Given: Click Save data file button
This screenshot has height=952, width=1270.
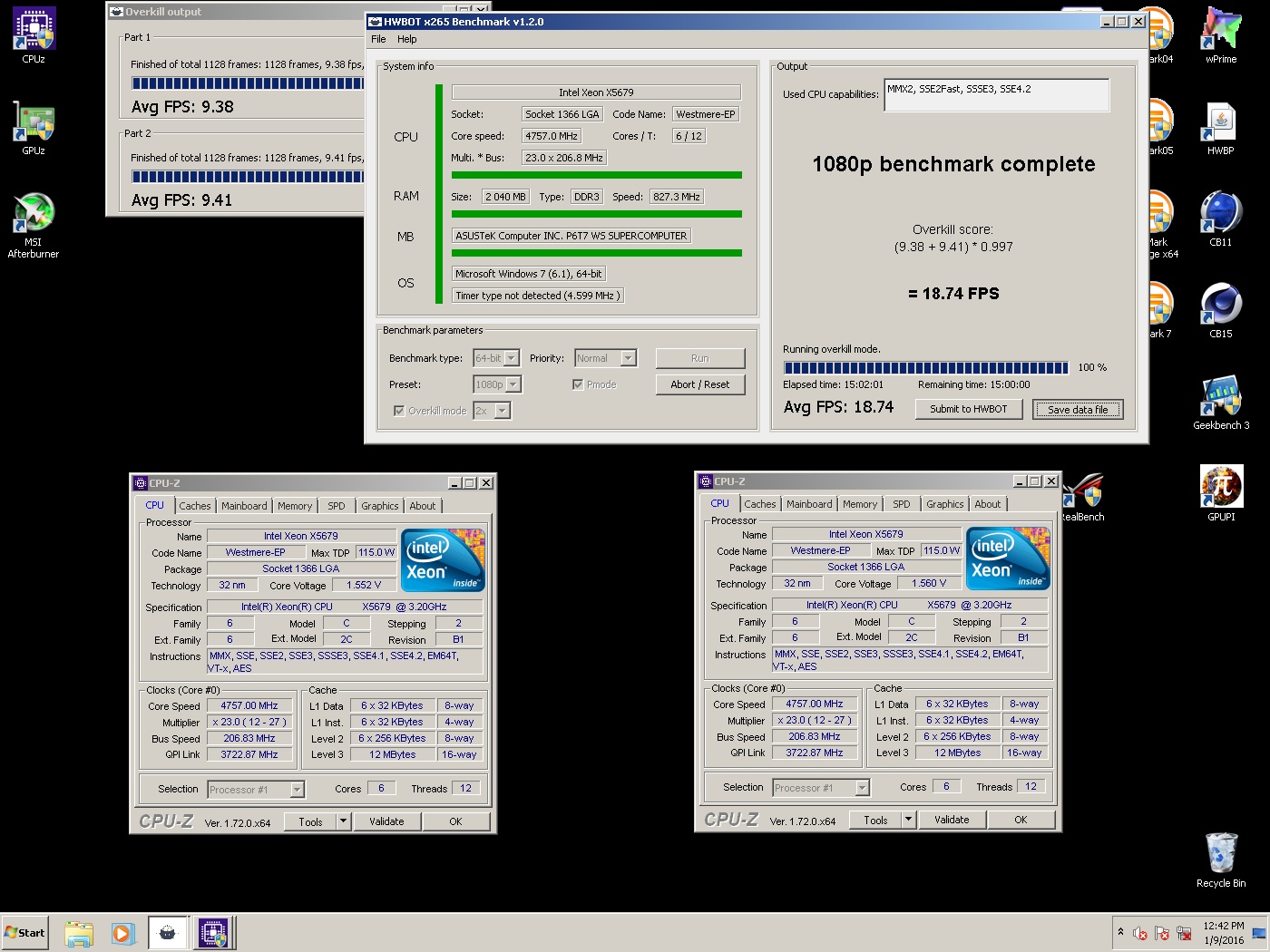Looking at the screenshot, I should pyautogui.click(x=1078, y=410).
